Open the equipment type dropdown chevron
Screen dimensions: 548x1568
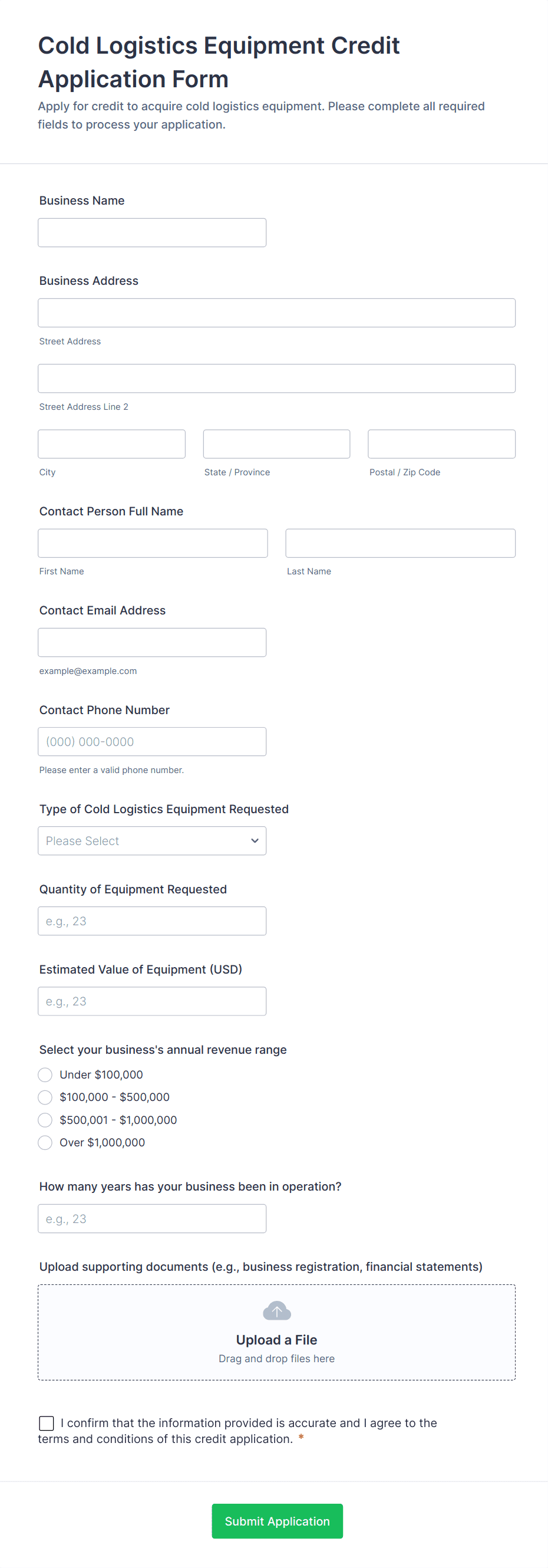pos(255,840)
